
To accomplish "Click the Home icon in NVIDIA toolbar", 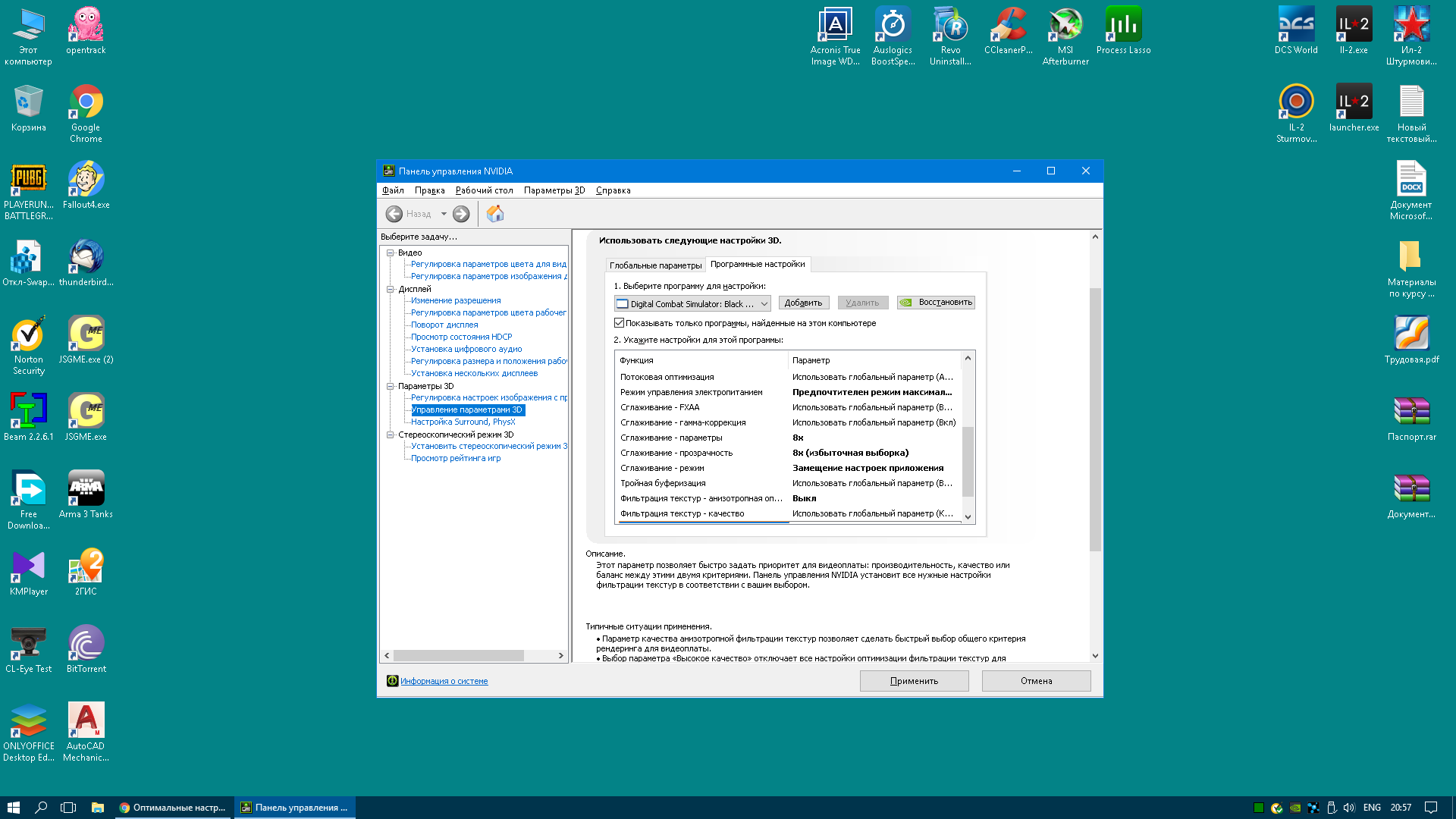I will tap(495, 214).
